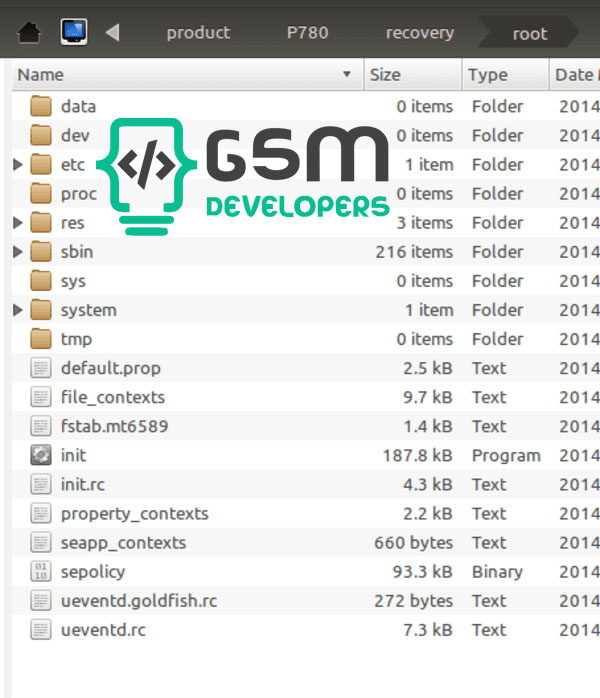Select the data folder name
The height and width of the screenshot is (698, 600).
tap(78, 106)
